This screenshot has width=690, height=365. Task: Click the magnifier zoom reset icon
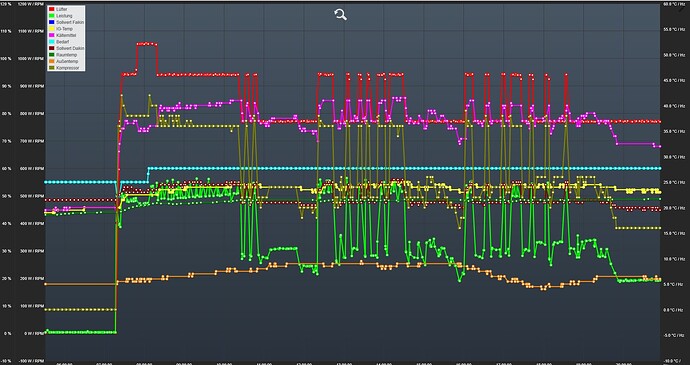coord(341,15)
